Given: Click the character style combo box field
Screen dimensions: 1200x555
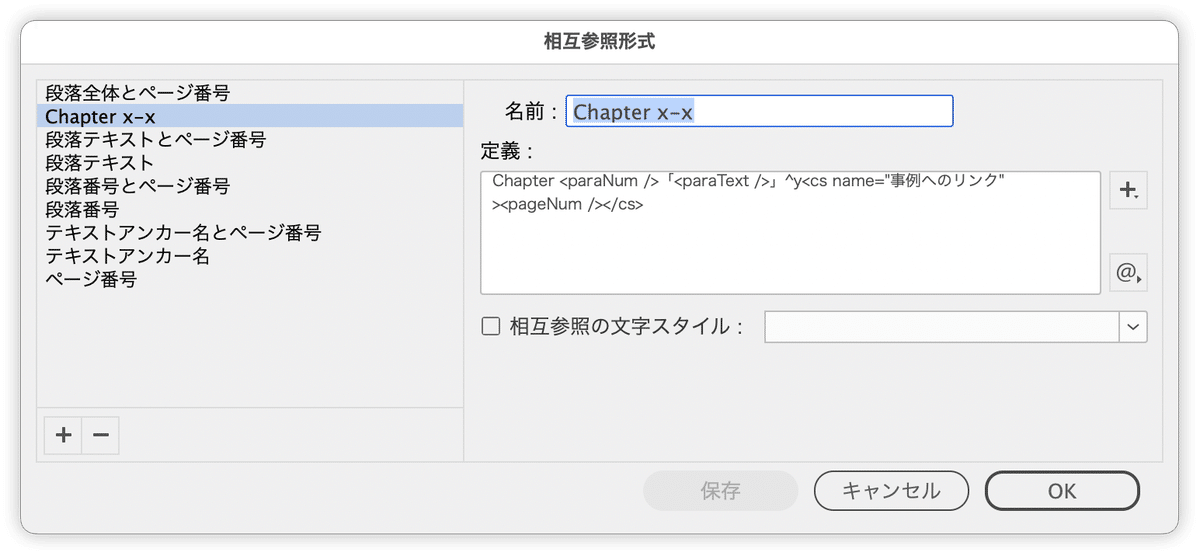Looking at the screenshot, I should [x=941, y=327].
